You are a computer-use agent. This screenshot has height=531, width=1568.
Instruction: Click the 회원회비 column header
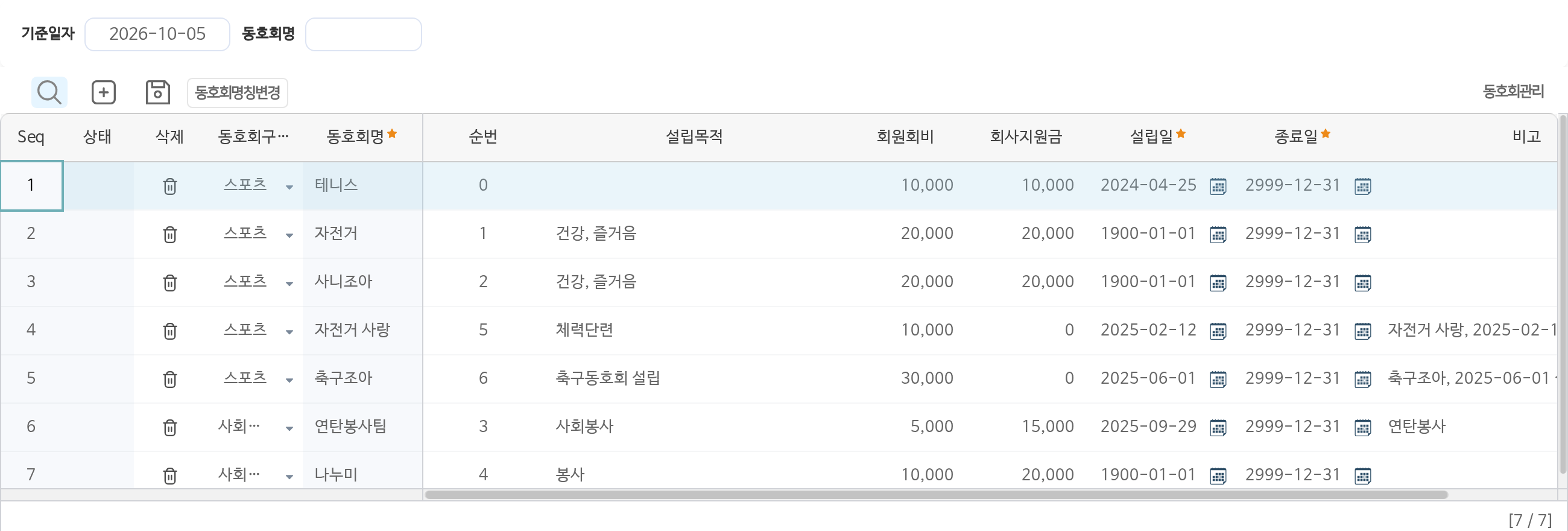pyautogui.click(x=905, y=136)
